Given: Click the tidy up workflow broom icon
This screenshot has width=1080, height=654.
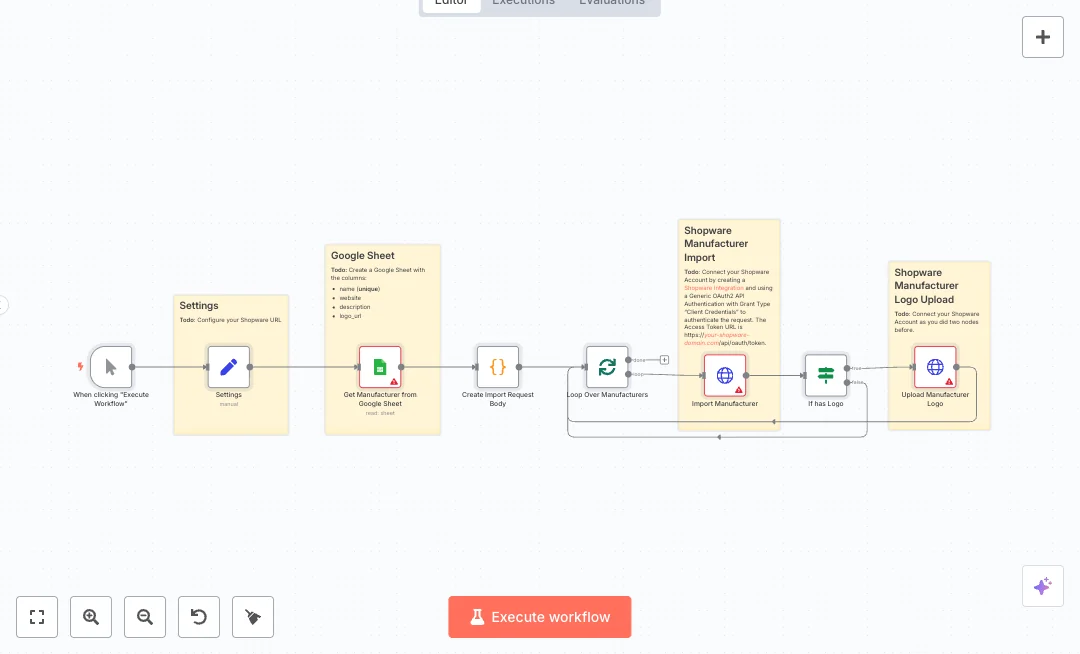Looking at the screenshot, I should [x=253, y=617].
